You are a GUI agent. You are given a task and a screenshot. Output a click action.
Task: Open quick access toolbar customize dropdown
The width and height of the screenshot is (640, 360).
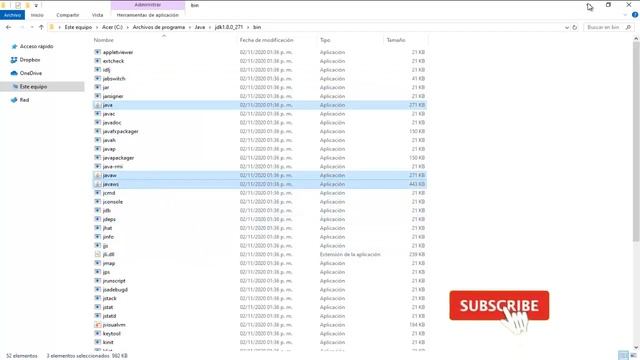[36, 5]
